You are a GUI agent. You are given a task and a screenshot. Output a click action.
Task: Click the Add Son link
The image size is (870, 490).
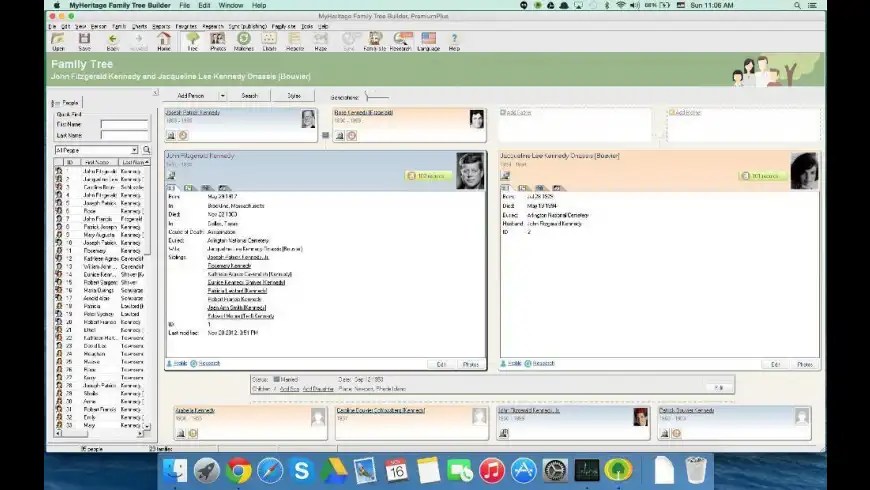(x=290, y=389)
